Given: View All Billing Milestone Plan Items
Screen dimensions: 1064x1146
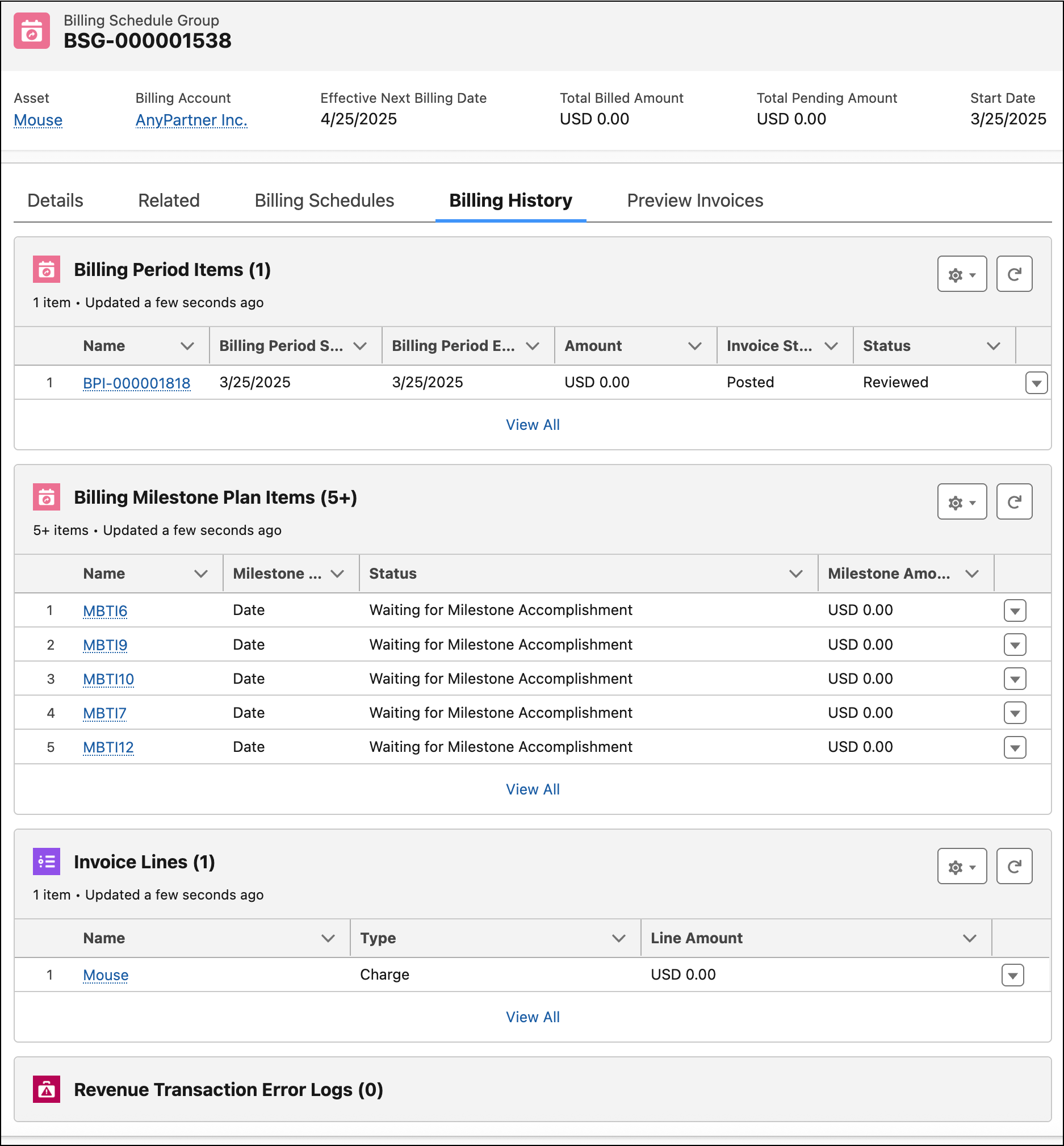Looking at the screenshot, I should pyautogui.click(x=533, y=789).
